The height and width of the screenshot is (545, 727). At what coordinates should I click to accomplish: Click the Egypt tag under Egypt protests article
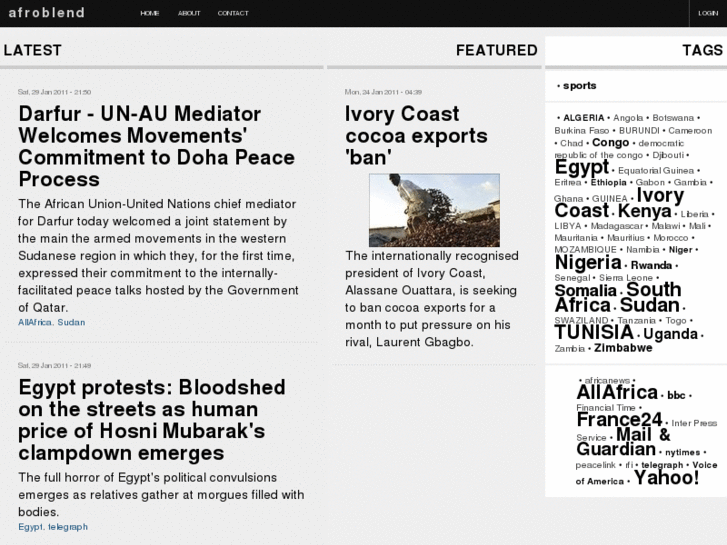pyautogui.click(x=31, y=527)
